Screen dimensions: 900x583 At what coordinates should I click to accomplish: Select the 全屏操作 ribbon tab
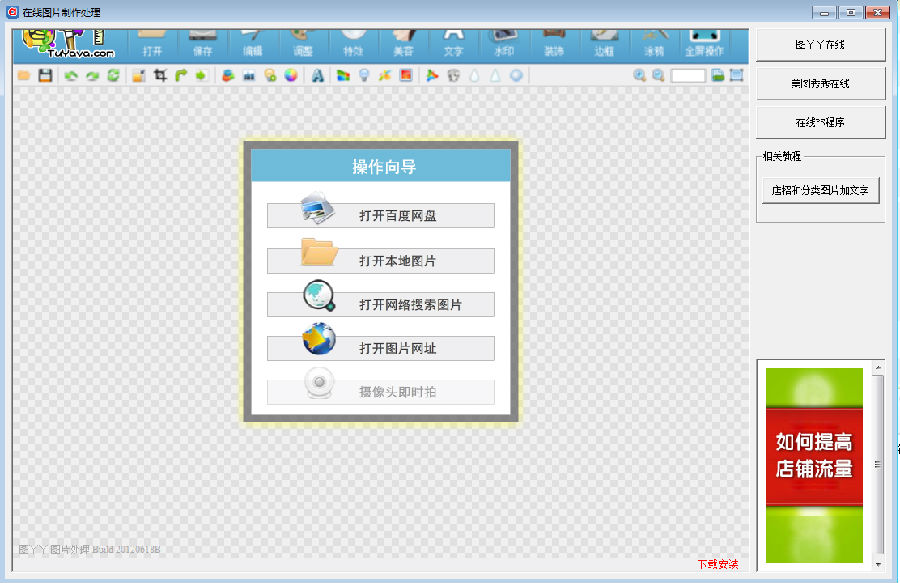pos(705,45)
